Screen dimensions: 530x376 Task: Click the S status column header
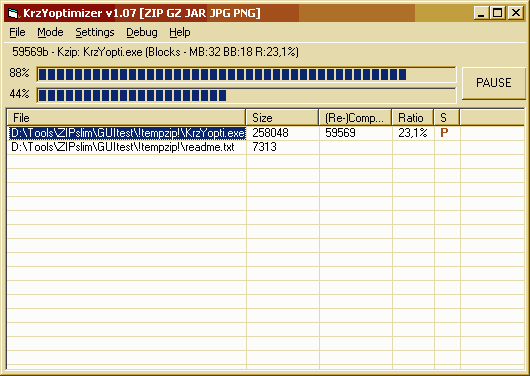point(447,118)
